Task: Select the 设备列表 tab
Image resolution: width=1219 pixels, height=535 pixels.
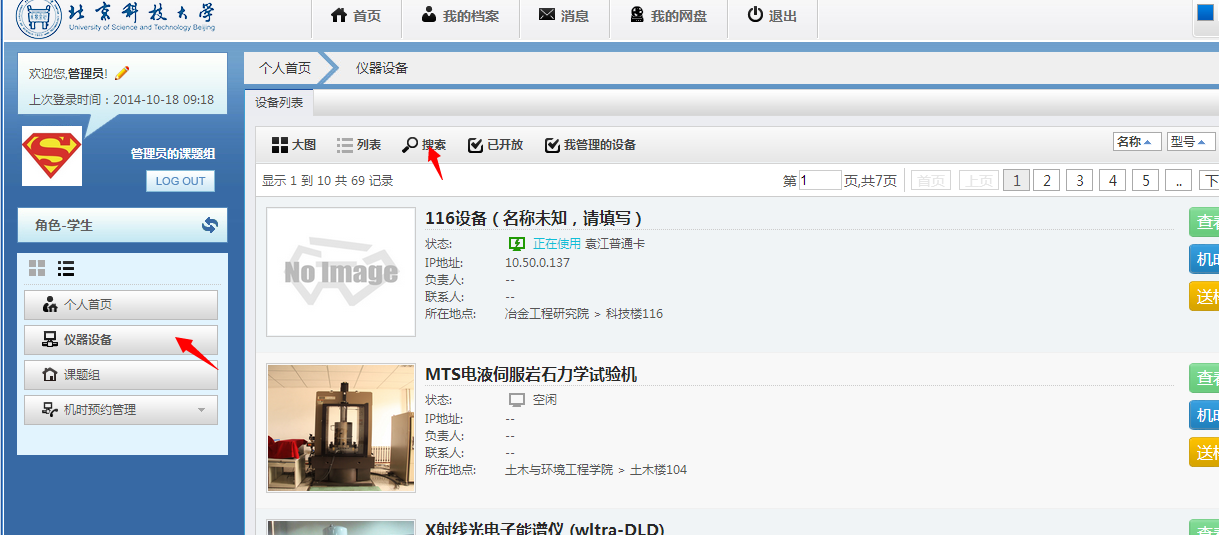Action: (x=279, y=102)
